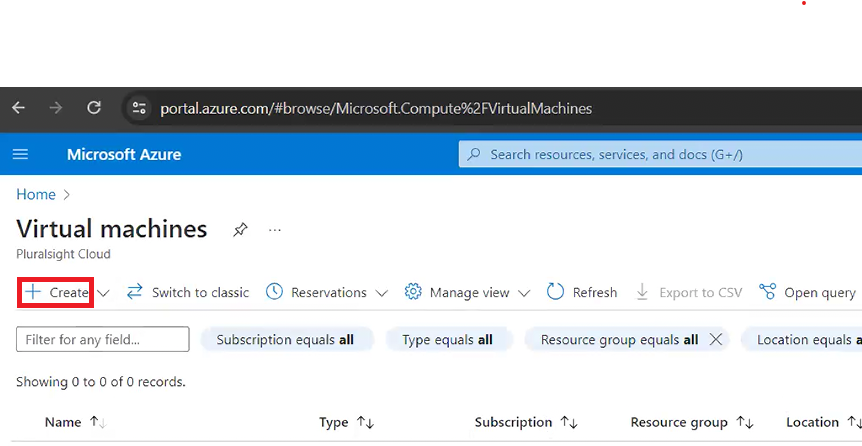Click the site information icon in address bar
862x446 pixels.
[x=139, y=108]
